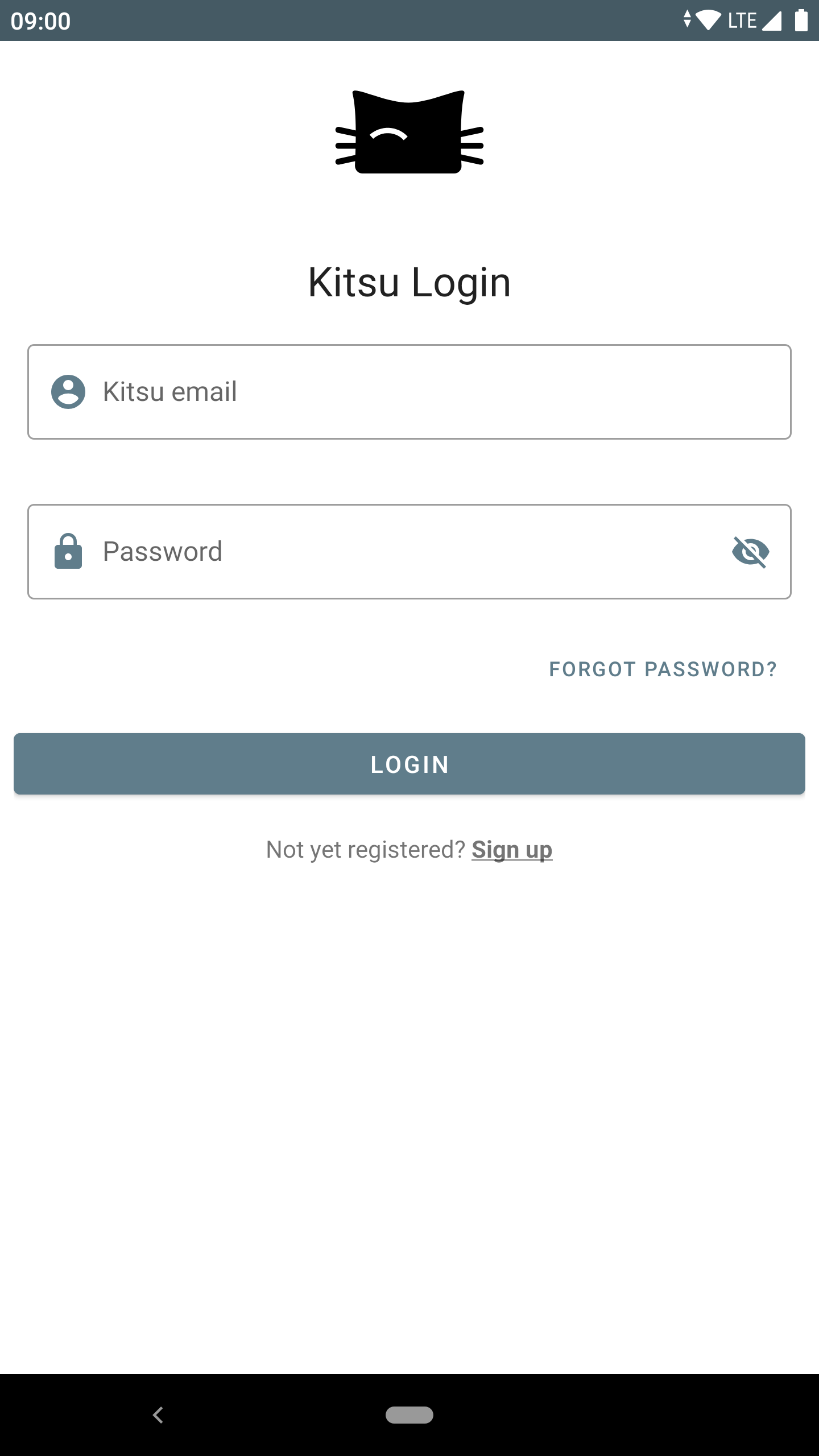Tap the data activity arrows icon
This screenshot has width=819, height=1456.
(687, 19)
